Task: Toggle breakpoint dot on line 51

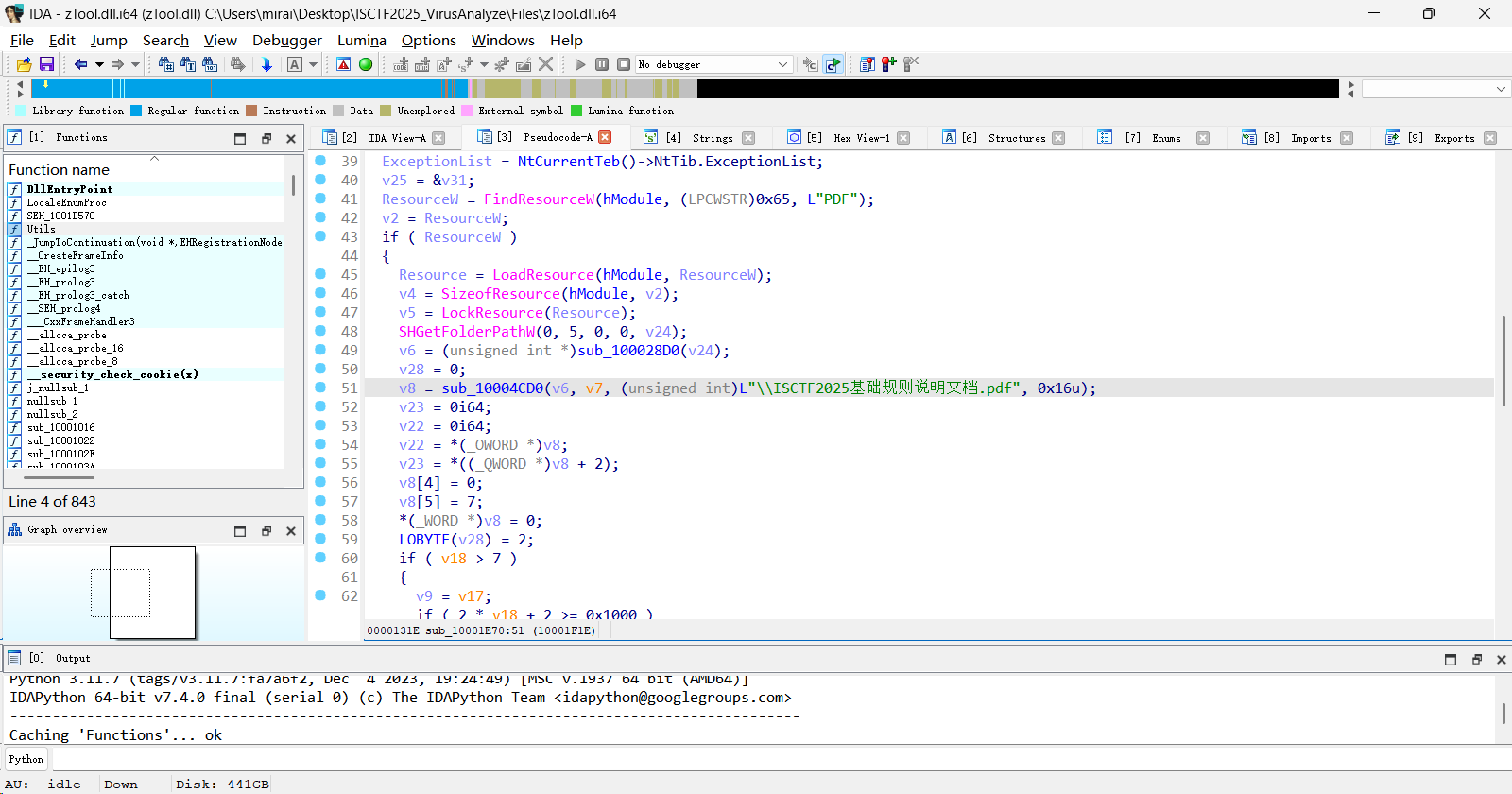Action: 320,388
